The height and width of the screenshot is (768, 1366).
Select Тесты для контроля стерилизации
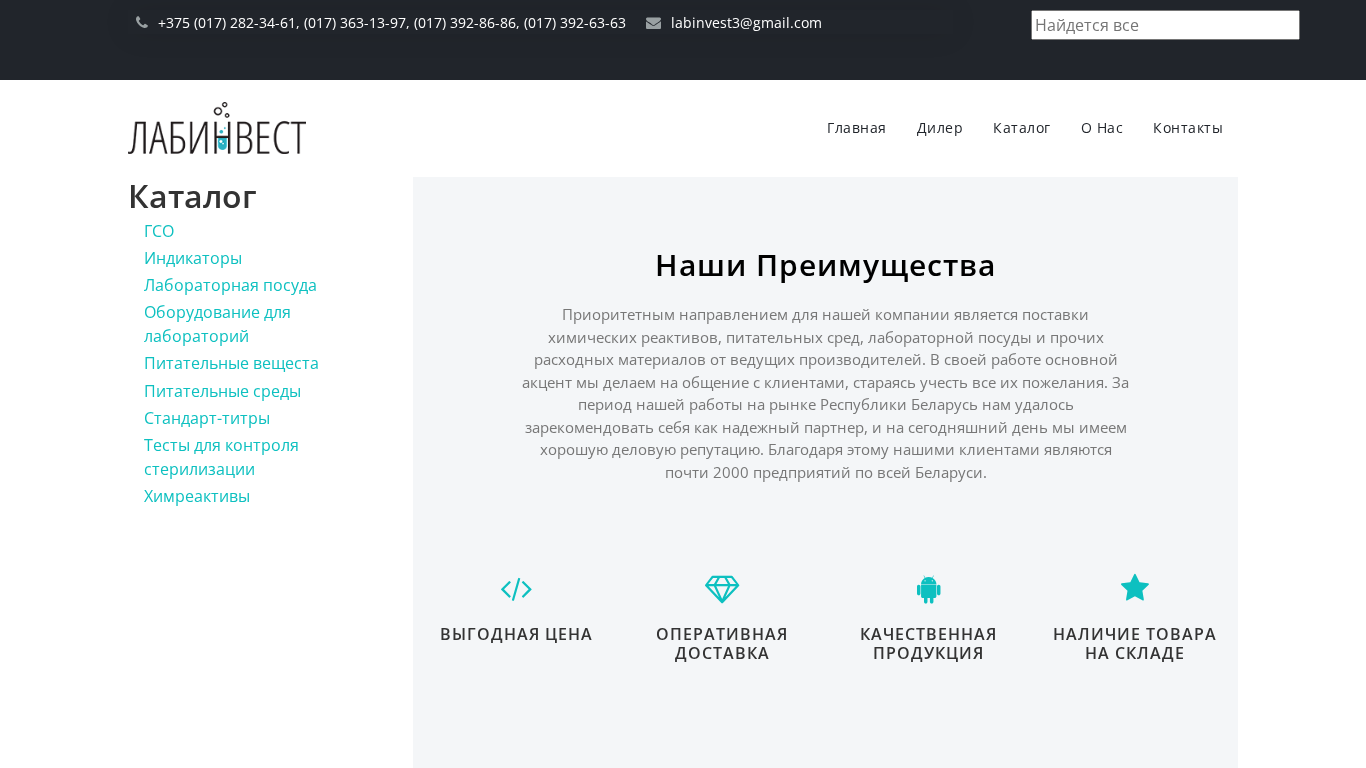[x=221, y=457]
